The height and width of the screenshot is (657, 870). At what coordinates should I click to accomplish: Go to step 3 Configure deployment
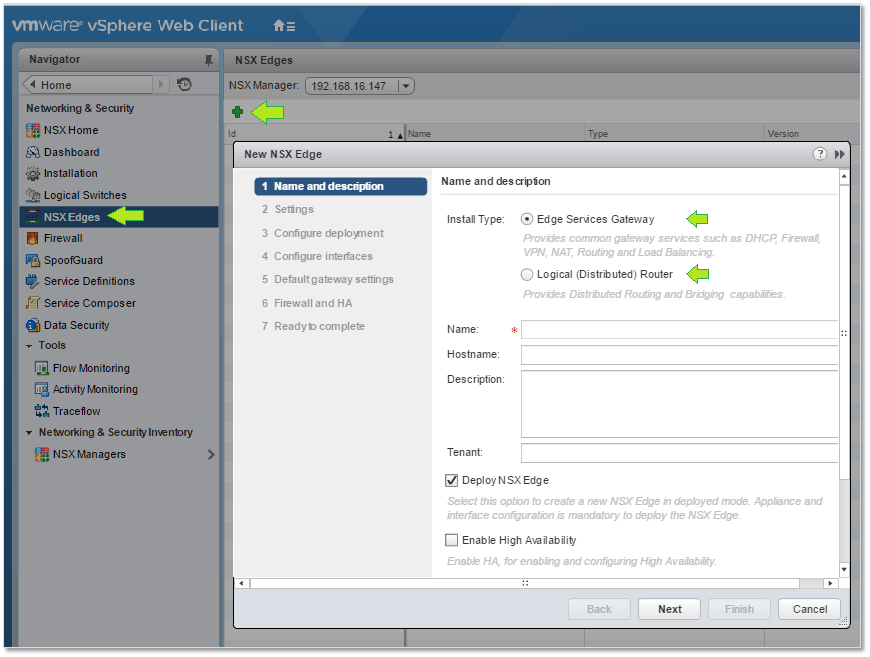[x=322, y=234]
